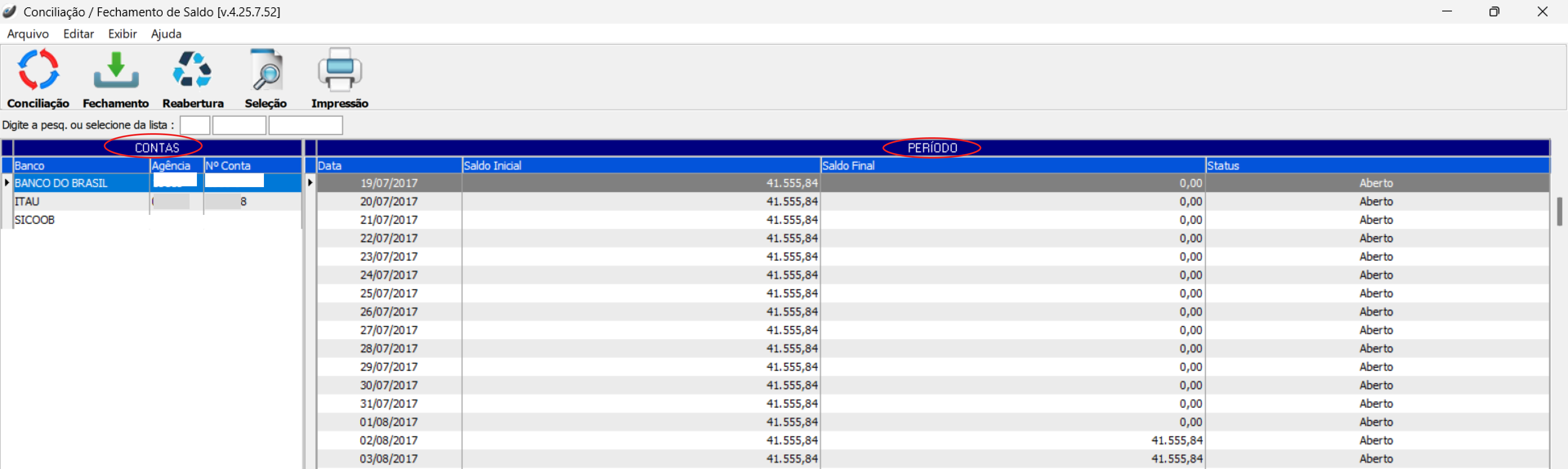Image resolution: width=1568 pixels, height=469 pixels.
Task: Click the app icon in title bar
Action: [x=10, y=11]
